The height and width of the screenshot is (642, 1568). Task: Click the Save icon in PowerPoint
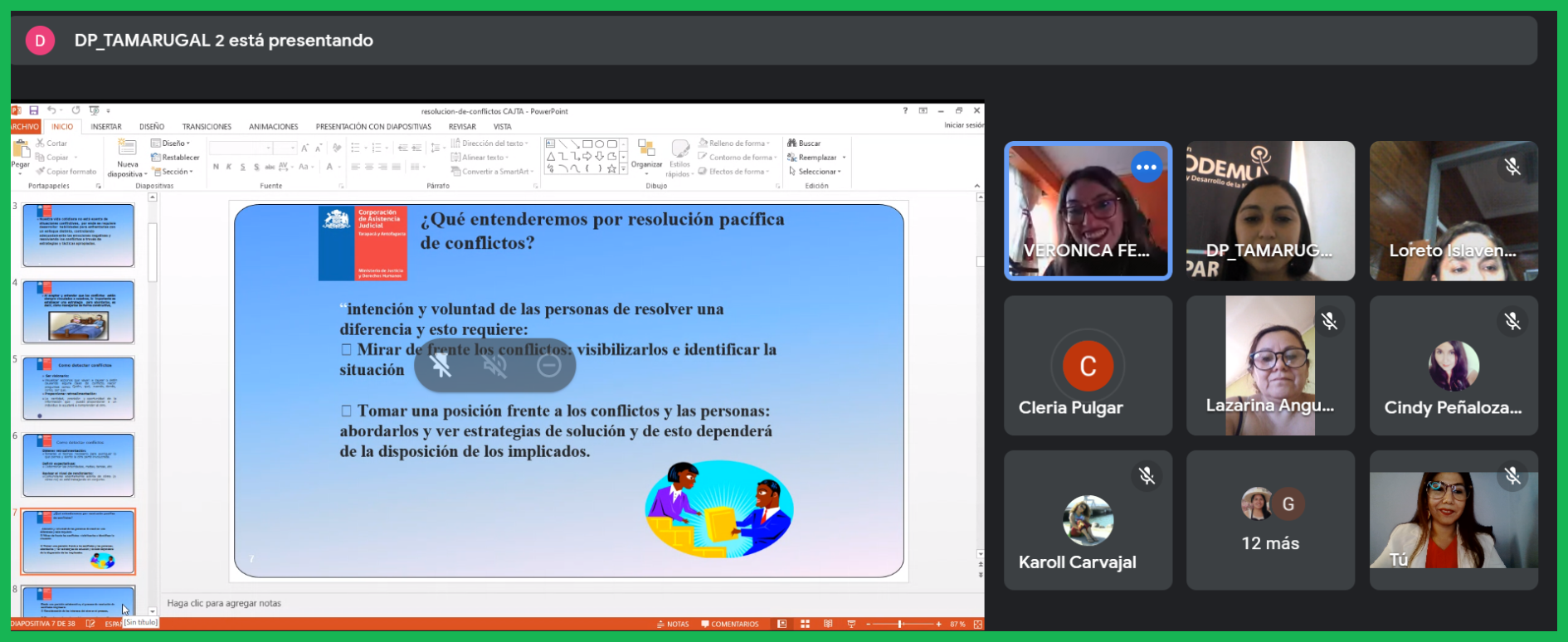point(34,110)
